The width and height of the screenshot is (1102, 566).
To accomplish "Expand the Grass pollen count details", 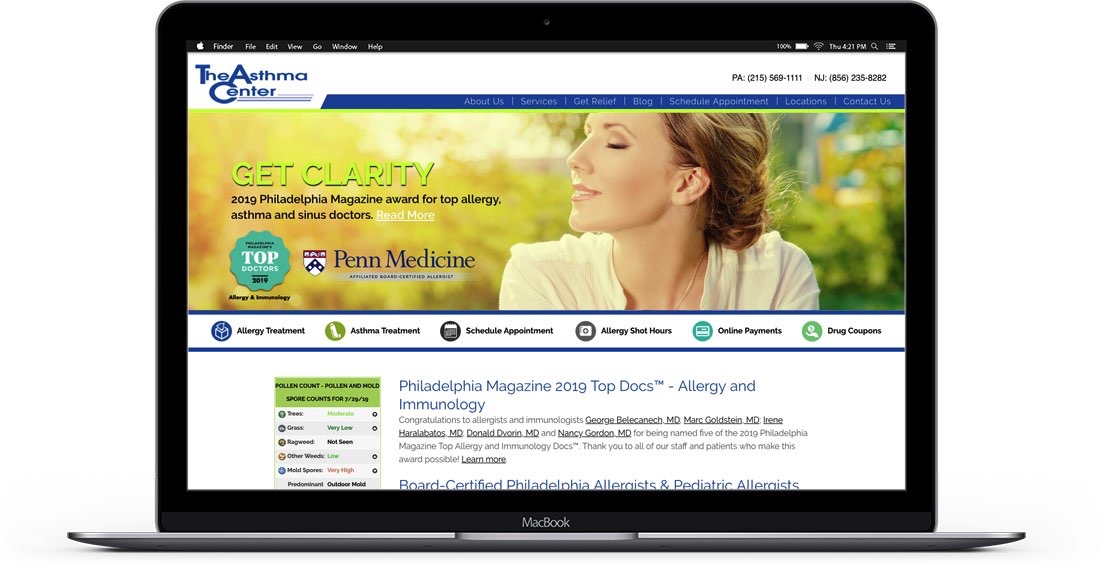I will 375,428.
